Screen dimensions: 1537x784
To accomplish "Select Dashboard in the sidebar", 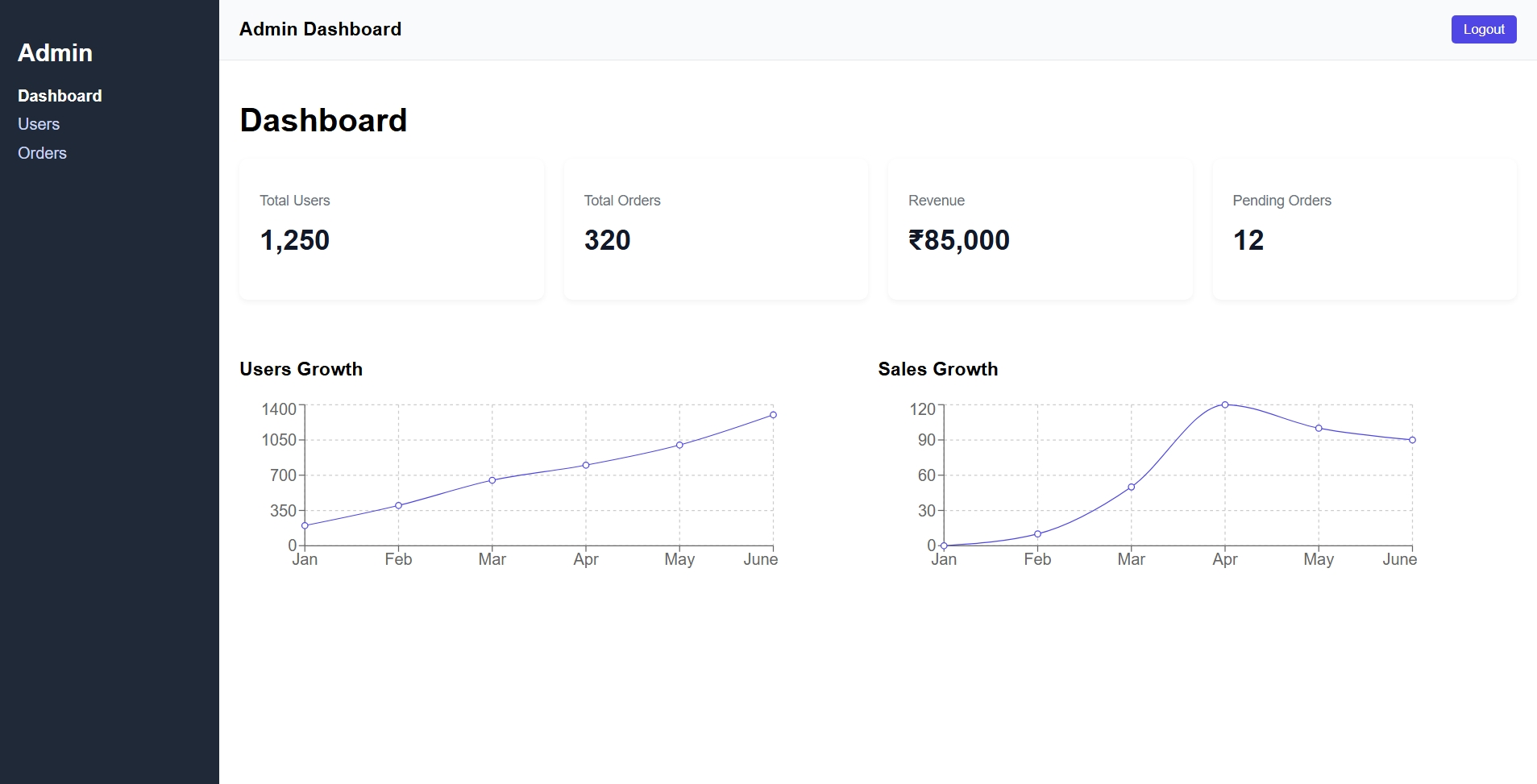I will pos(60,95).
